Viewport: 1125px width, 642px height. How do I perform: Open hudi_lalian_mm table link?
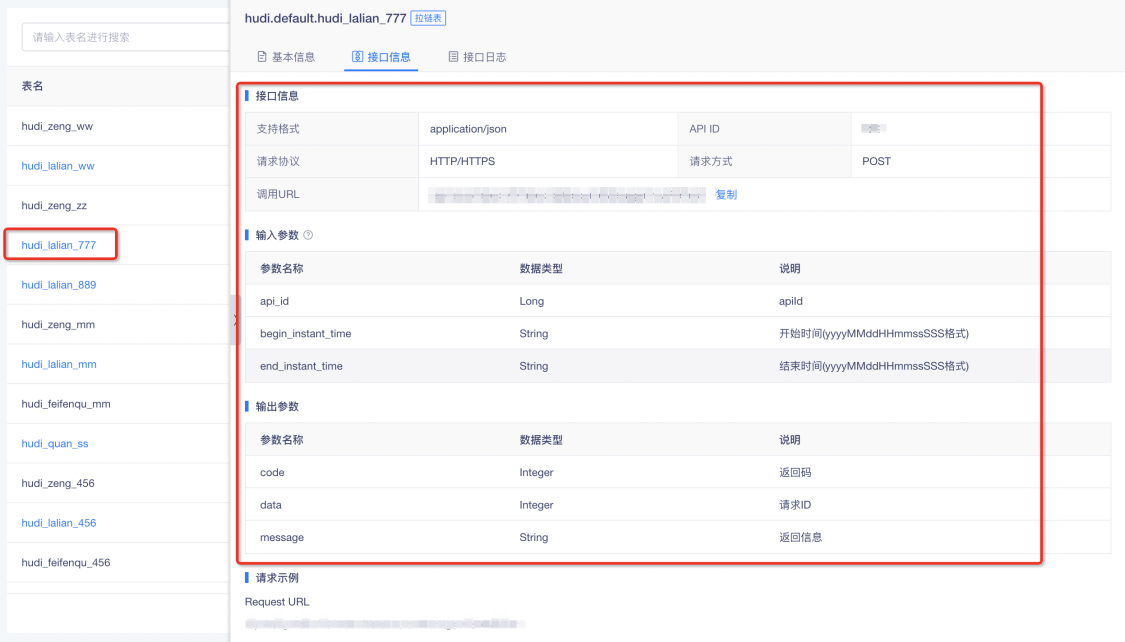click(59, 364)
